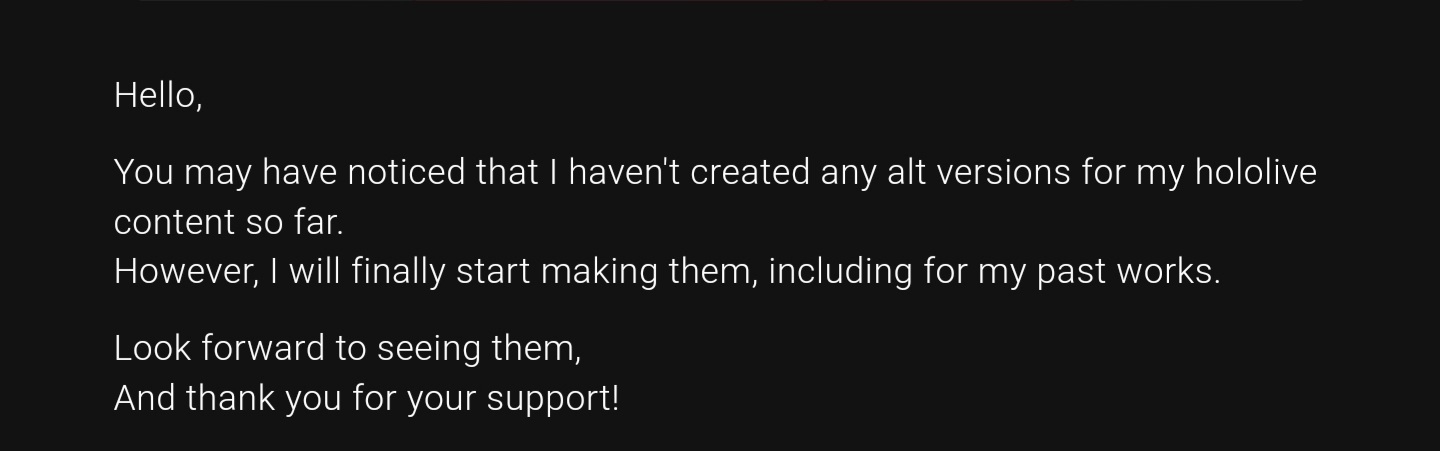Click the word "support!" at the end

(x=553, y=399)
